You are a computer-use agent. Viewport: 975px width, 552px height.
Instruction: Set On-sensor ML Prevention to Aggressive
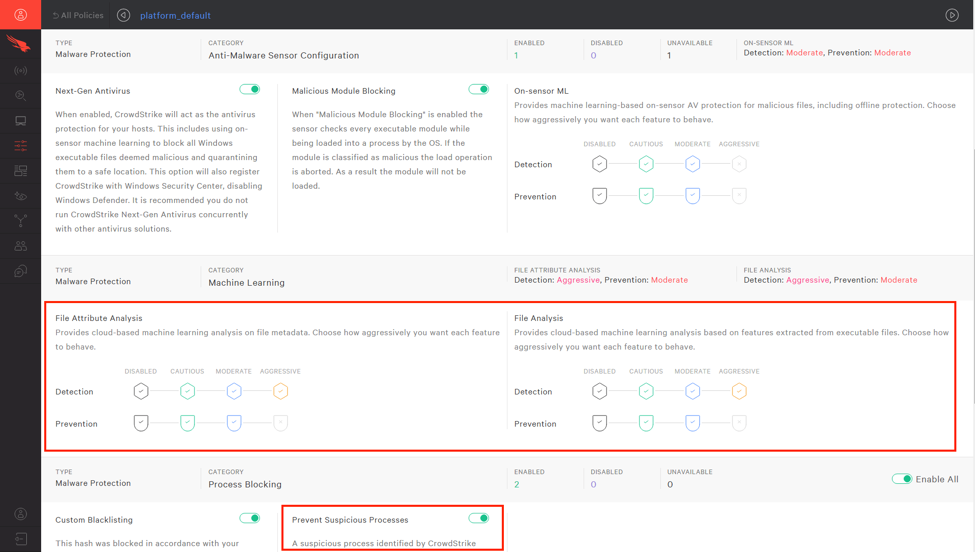[x=739, y=196]
